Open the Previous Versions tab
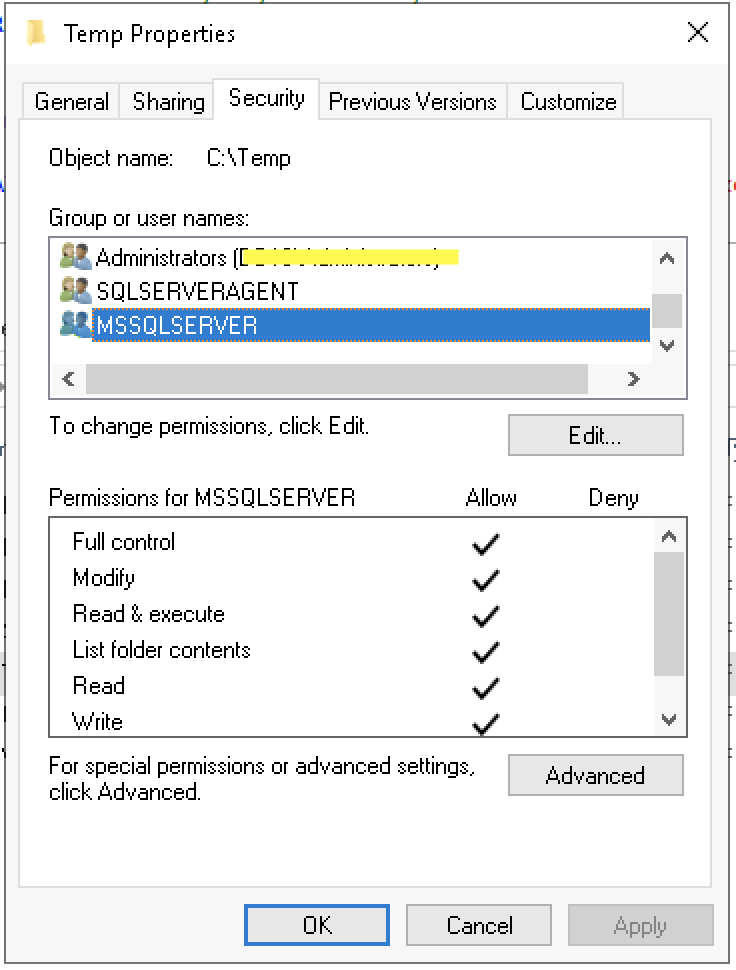 tap(412, 100)
